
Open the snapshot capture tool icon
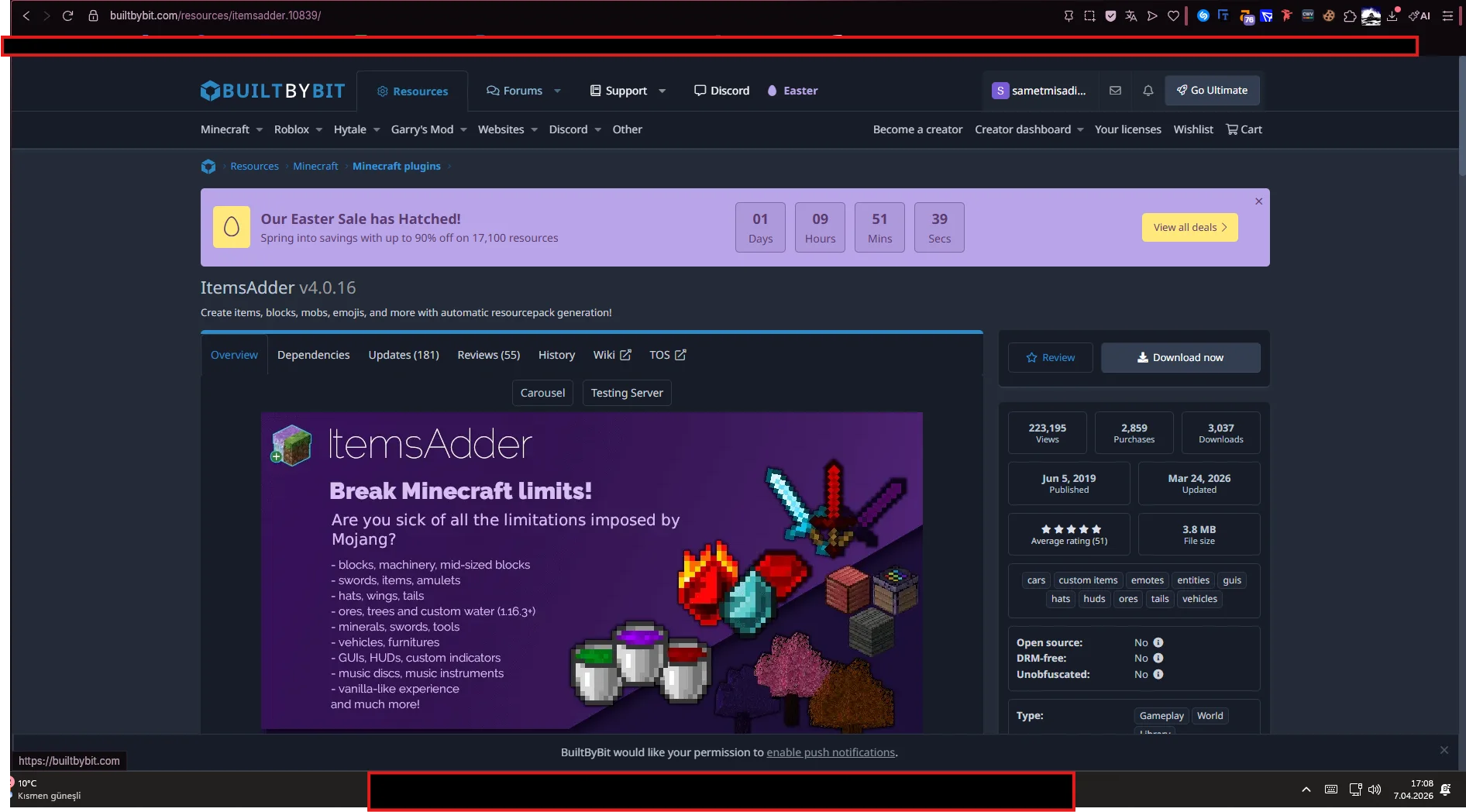pyautogui.click(x=1089, y=15)
